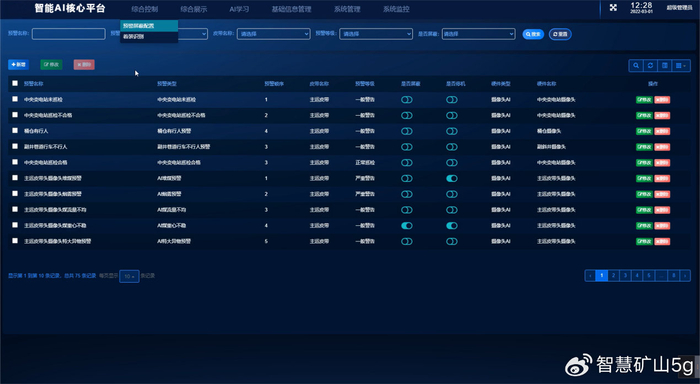Go to page 3 in pagination
The height and width of the screenshot is (384, 700).
625,275
